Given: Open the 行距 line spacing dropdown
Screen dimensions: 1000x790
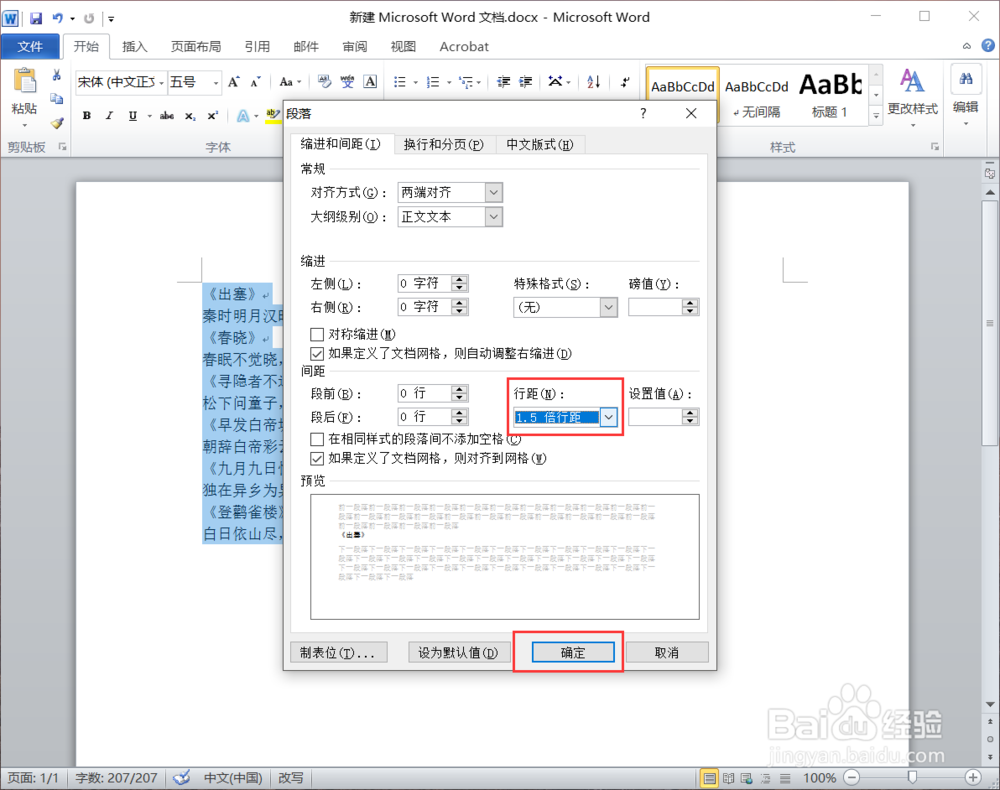Looking at the screenshot, I should point(608,417).
